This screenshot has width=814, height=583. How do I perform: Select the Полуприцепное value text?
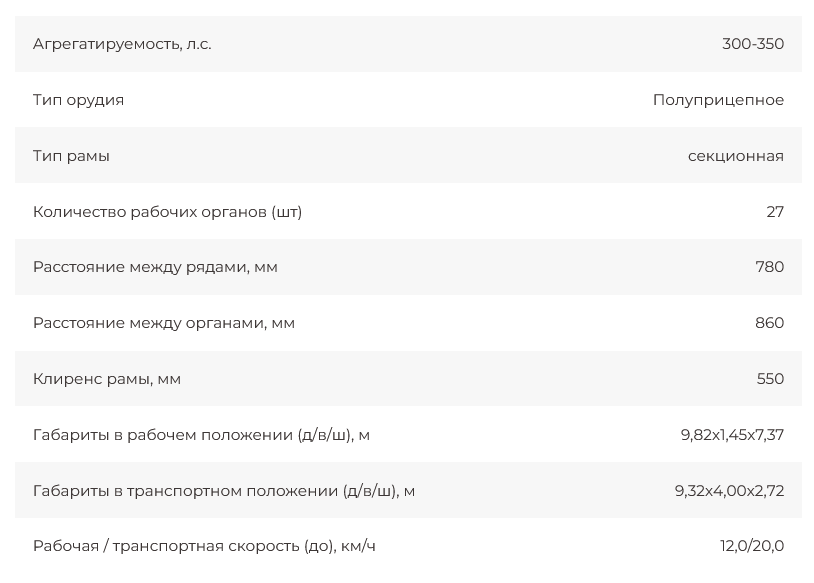point(718,100)
